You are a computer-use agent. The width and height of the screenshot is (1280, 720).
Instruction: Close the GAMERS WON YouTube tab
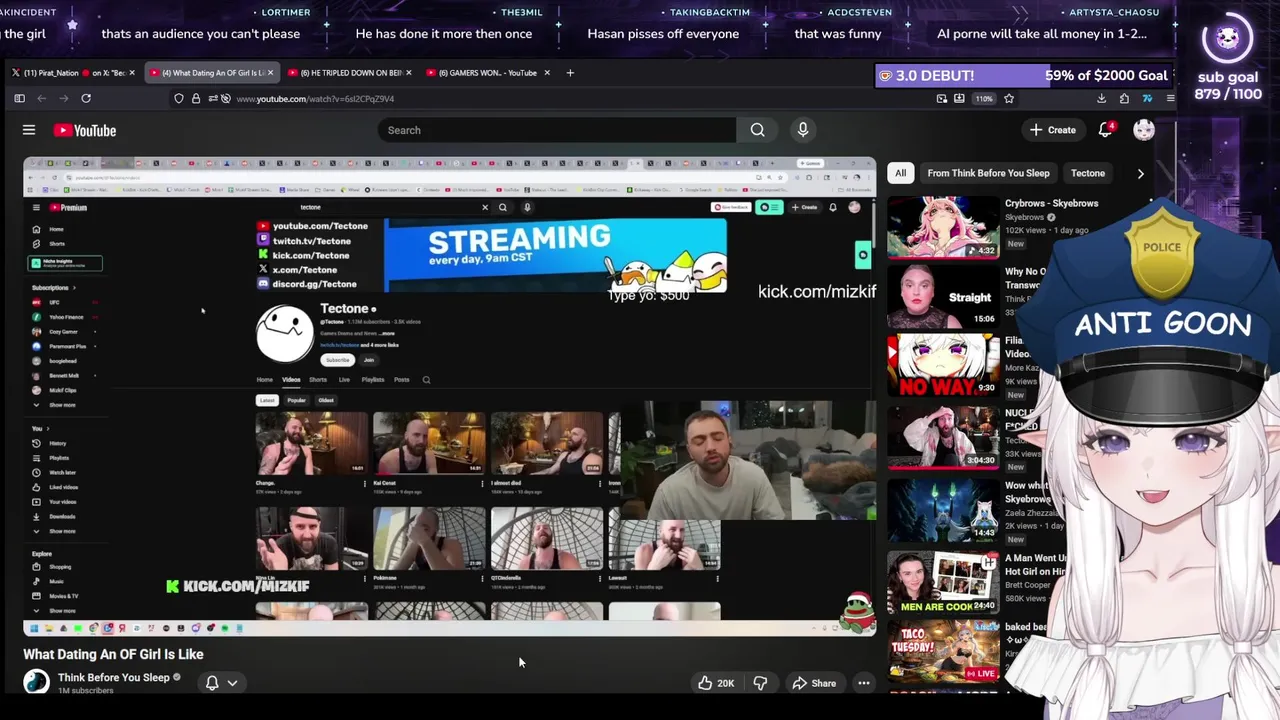547,73
